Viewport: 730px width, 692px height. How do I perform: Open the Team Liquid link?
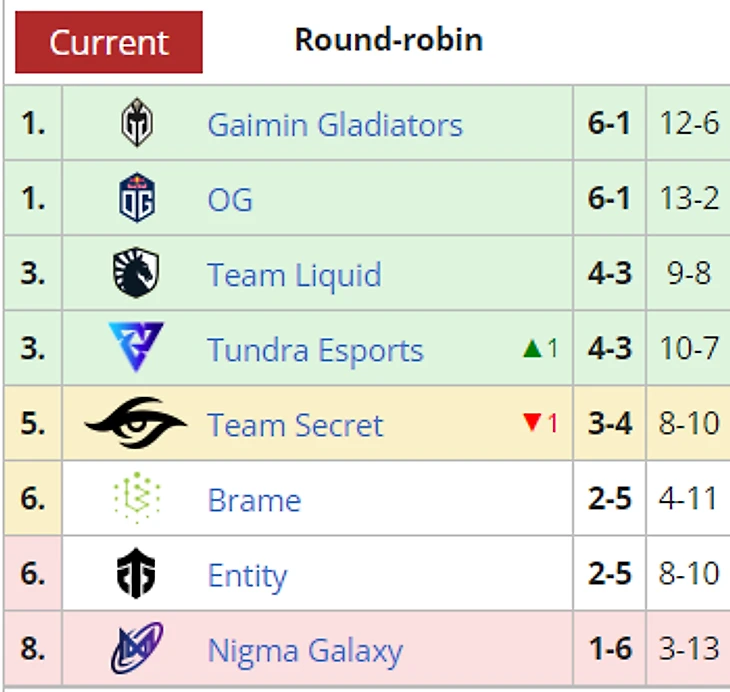[x=294, y=275]
